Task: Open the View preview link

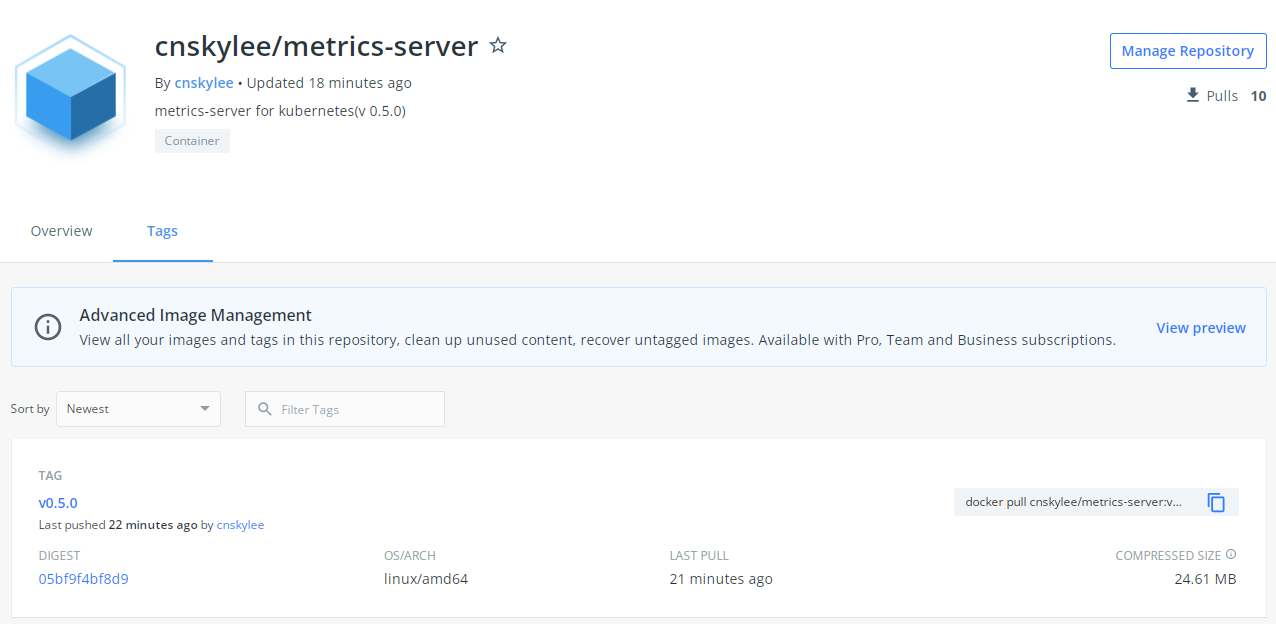Action: click(x=1201, y=327)
